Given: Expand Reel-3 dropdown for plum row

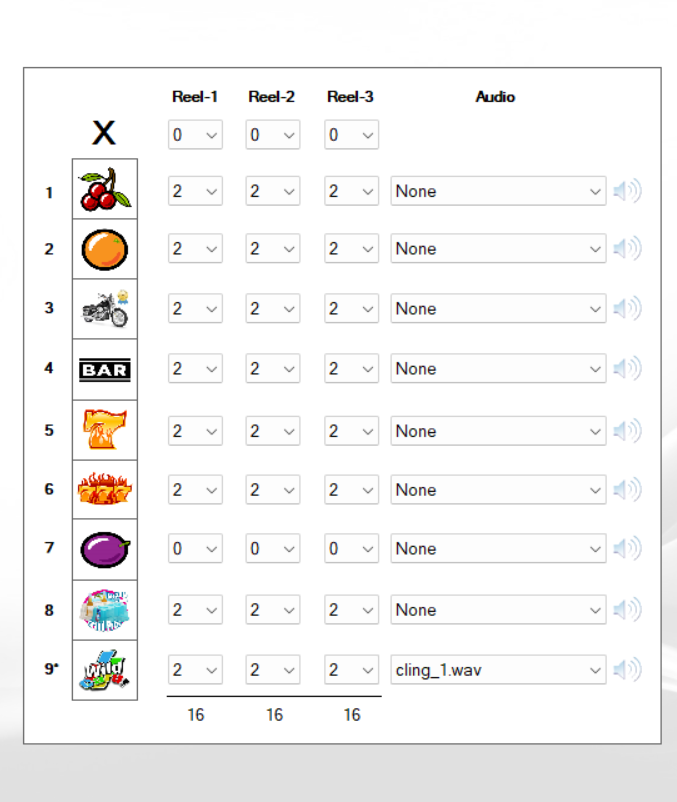Looking at the screenshot, I should point(351,549).
